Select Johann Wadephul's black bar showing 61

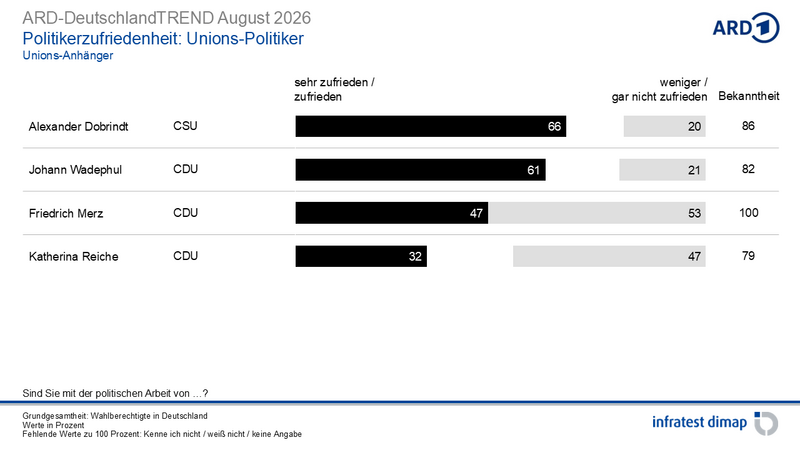420,170
